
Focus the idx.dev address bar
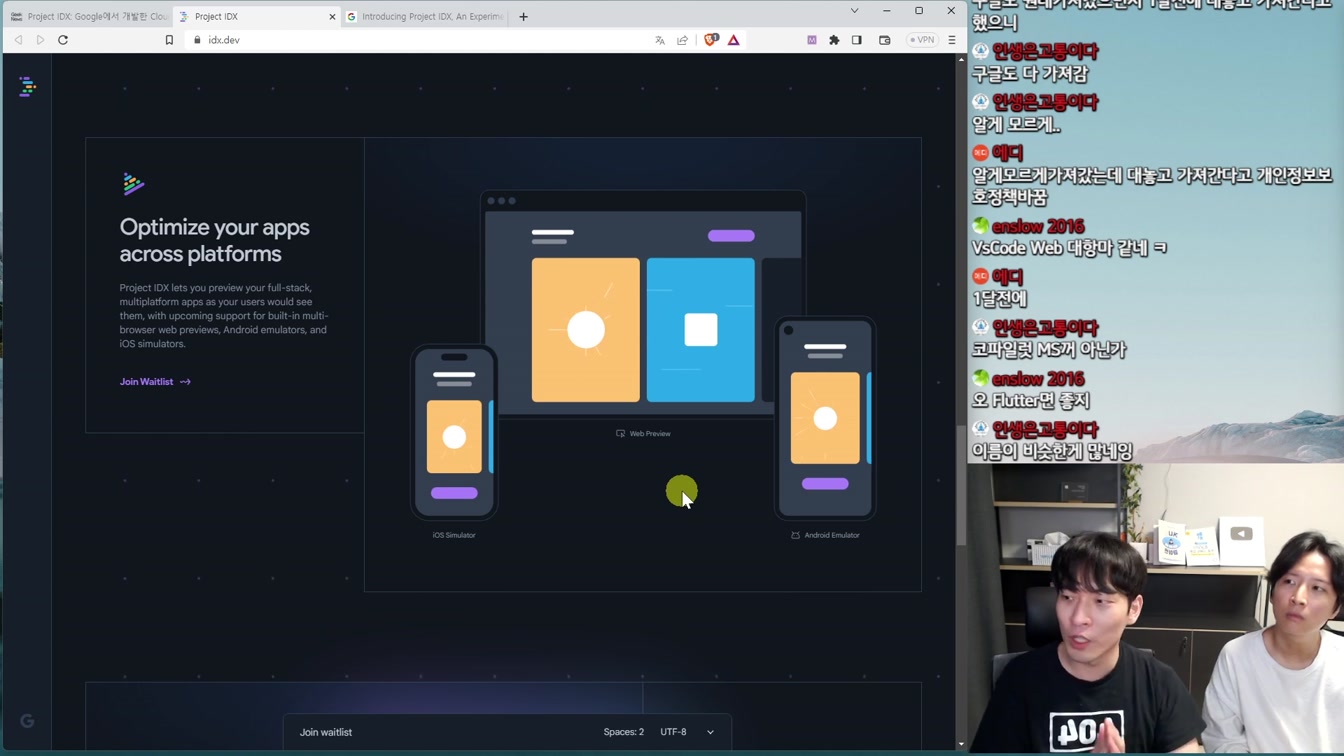[420, 40]
